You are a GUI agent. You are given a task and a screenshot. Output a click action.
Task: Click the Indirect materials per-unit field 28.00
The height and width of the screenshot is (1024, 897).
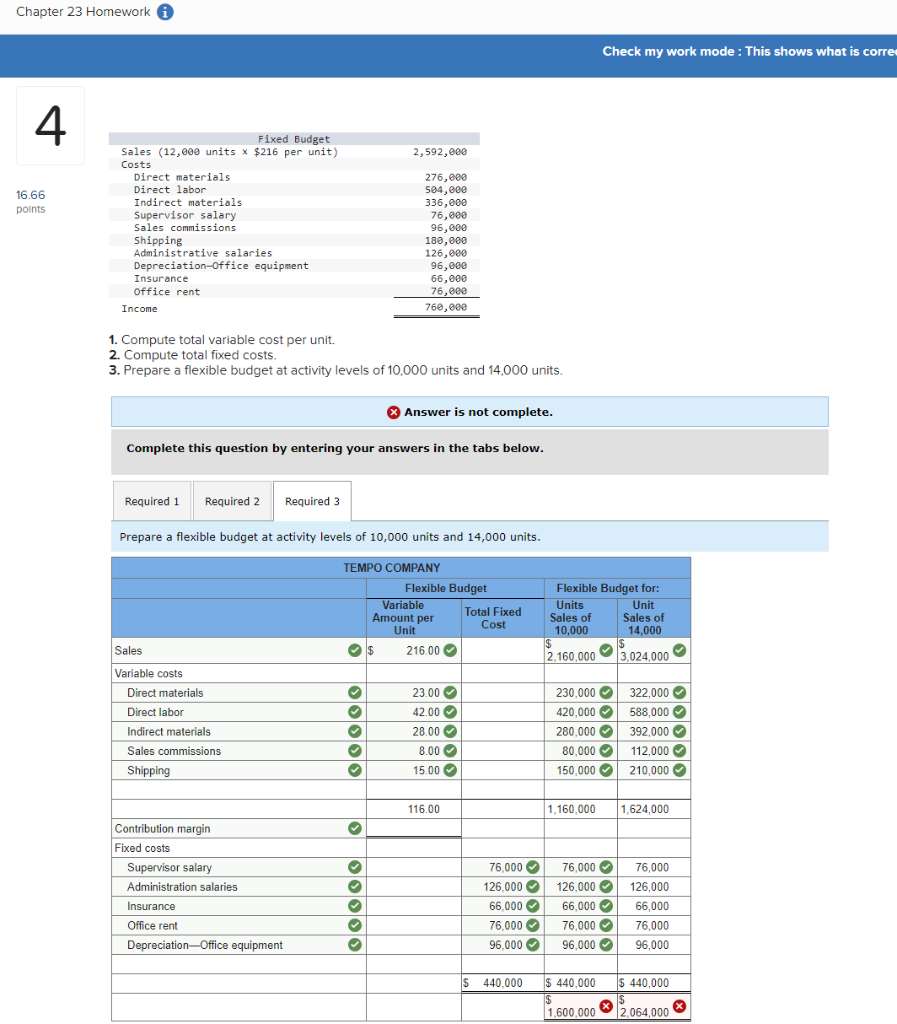coord(414,731)
